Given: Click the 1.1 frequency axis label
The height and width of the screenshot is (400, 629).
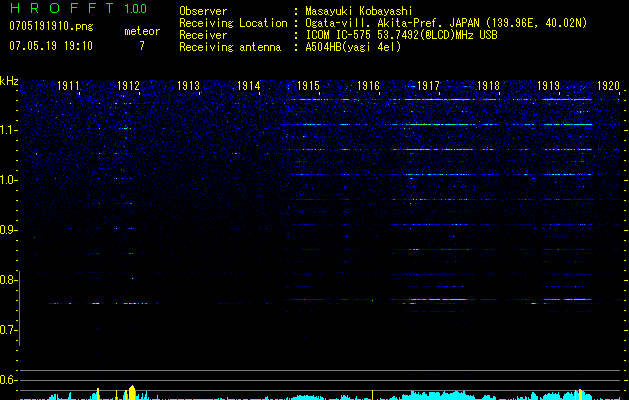Looking at the screenshot, I should coord(8,130).
